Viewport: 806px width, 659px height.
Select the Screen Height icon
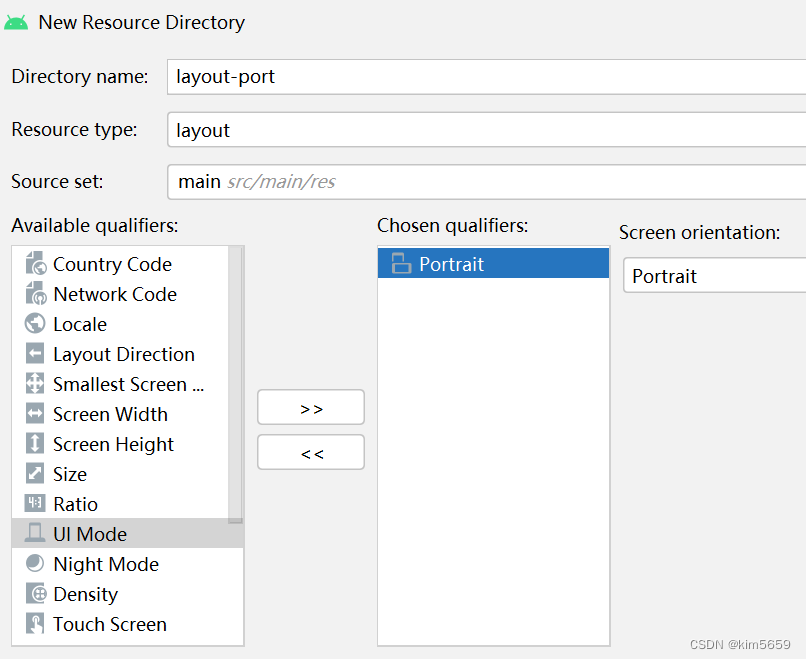[x=35, y=444]
